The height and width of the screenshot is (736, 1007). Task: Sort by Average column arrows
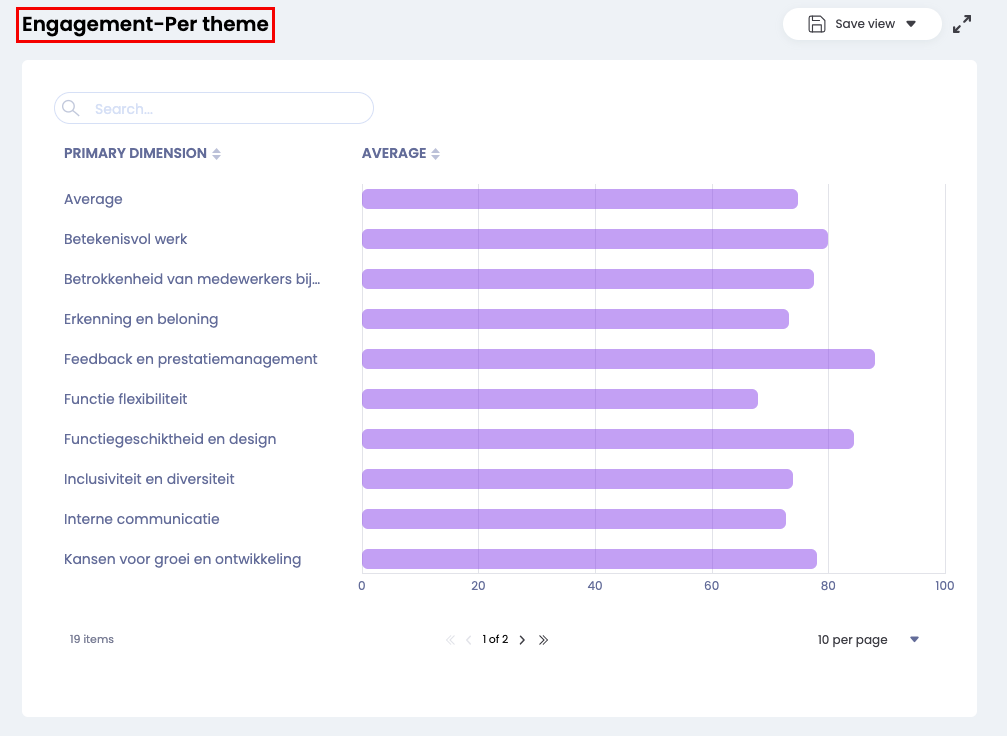coord(436,154)
